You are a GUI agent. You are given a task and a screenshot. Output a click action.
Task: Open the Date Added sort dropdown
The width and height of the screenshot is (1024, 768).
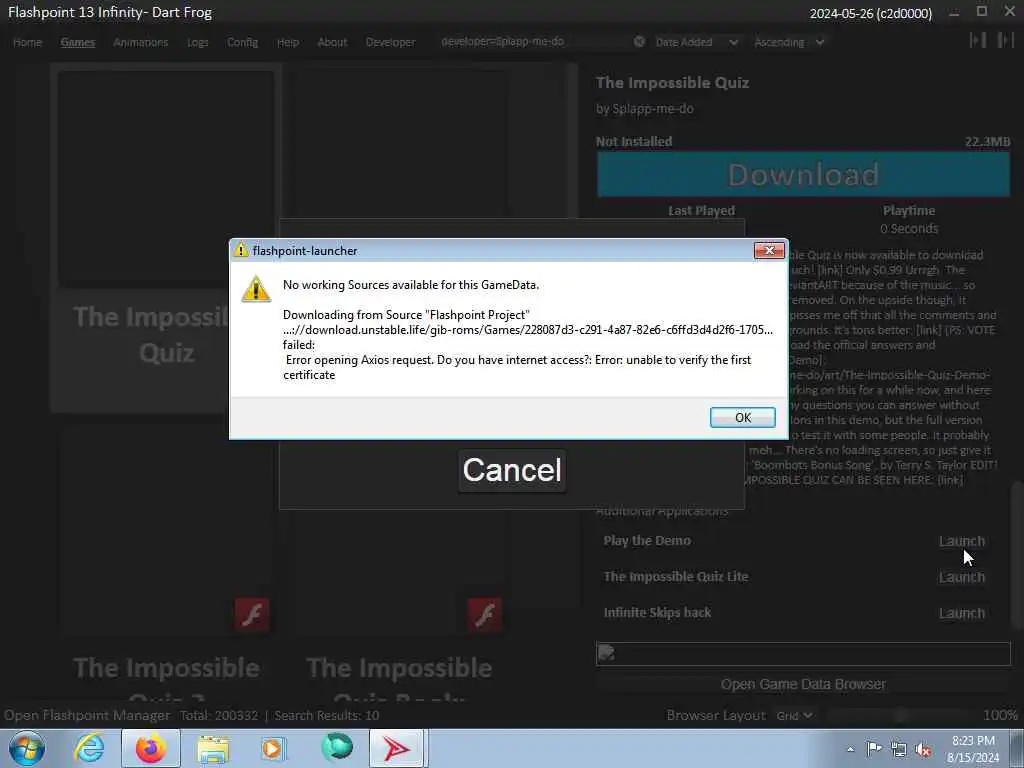(696, 42)
